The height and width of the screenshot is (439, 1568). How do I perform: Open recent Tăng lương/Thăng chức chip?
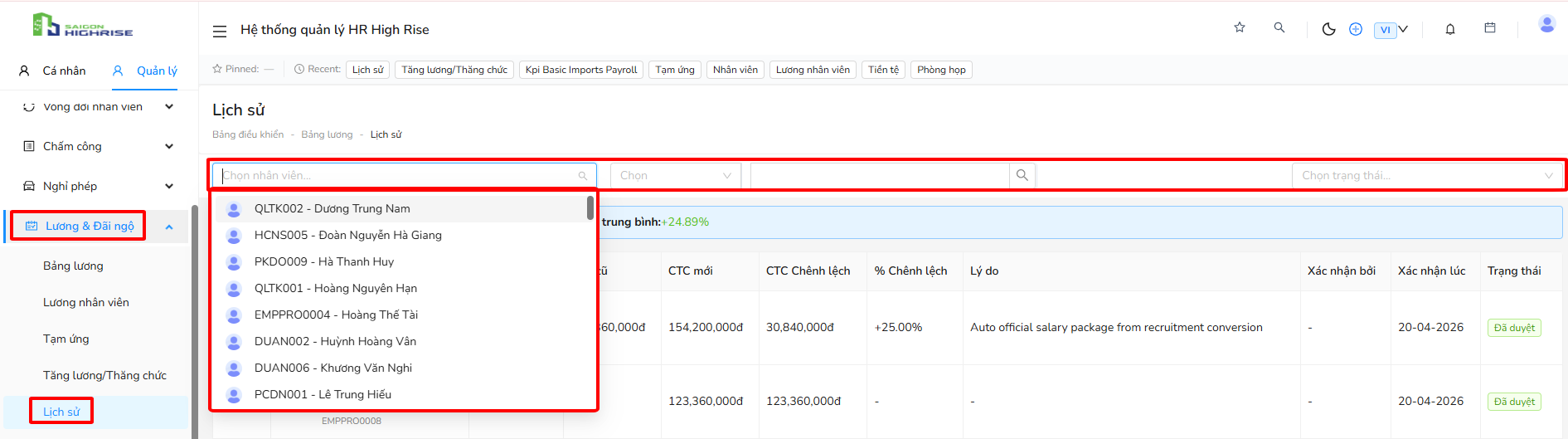[454, 70]
